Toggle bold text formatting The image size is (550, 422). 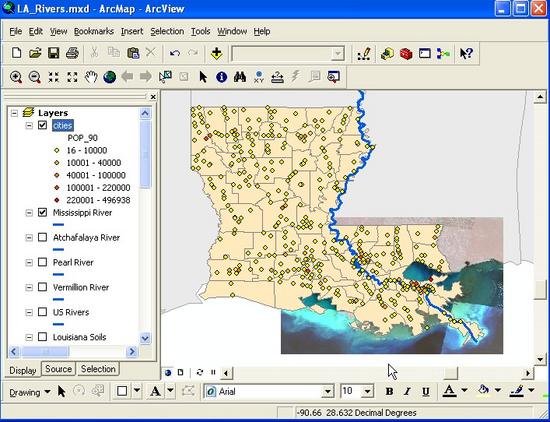click(389, 391)
